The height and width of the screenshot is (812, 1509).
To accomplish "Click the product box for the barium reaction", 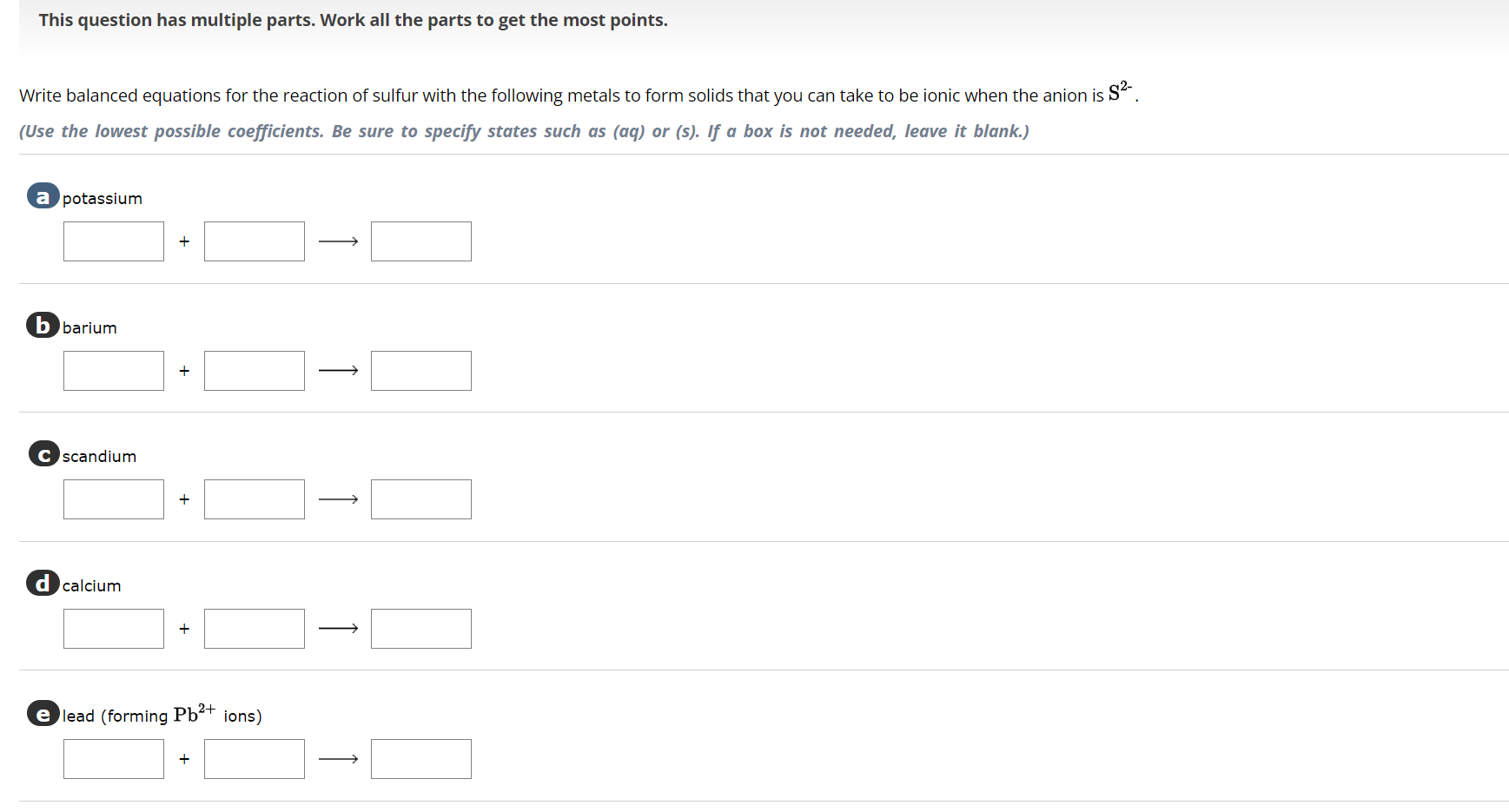I will pyautogui.click(x=420, y=370).
